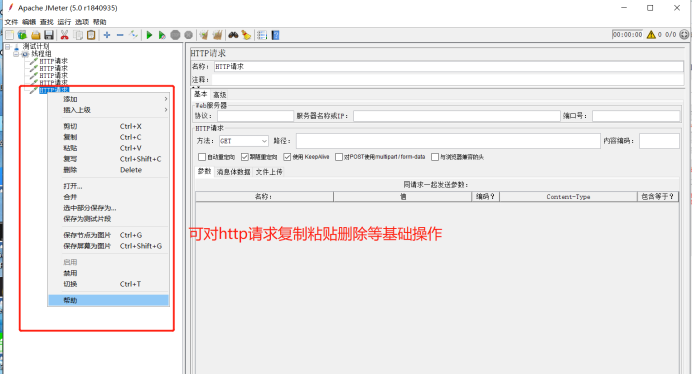Choose 切换 in the context menu
Viewport: 692px width, 374px height.
tap(109, 284)
